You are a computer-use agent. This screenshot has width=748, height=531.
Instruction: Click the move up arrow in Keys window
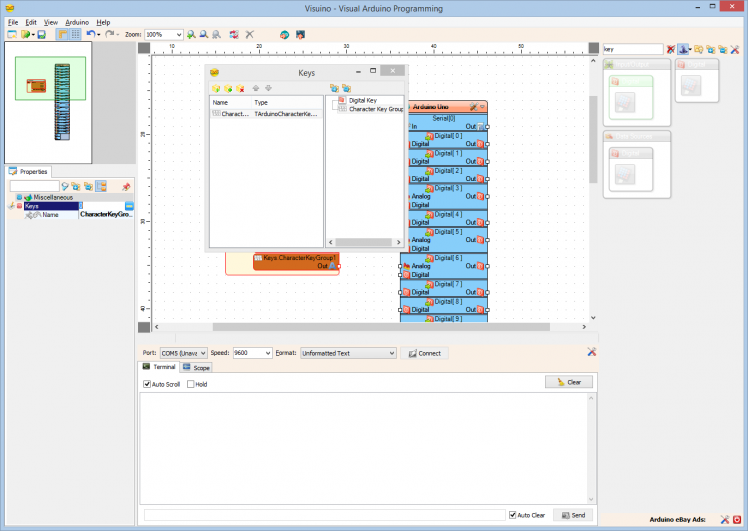(256, 88)
